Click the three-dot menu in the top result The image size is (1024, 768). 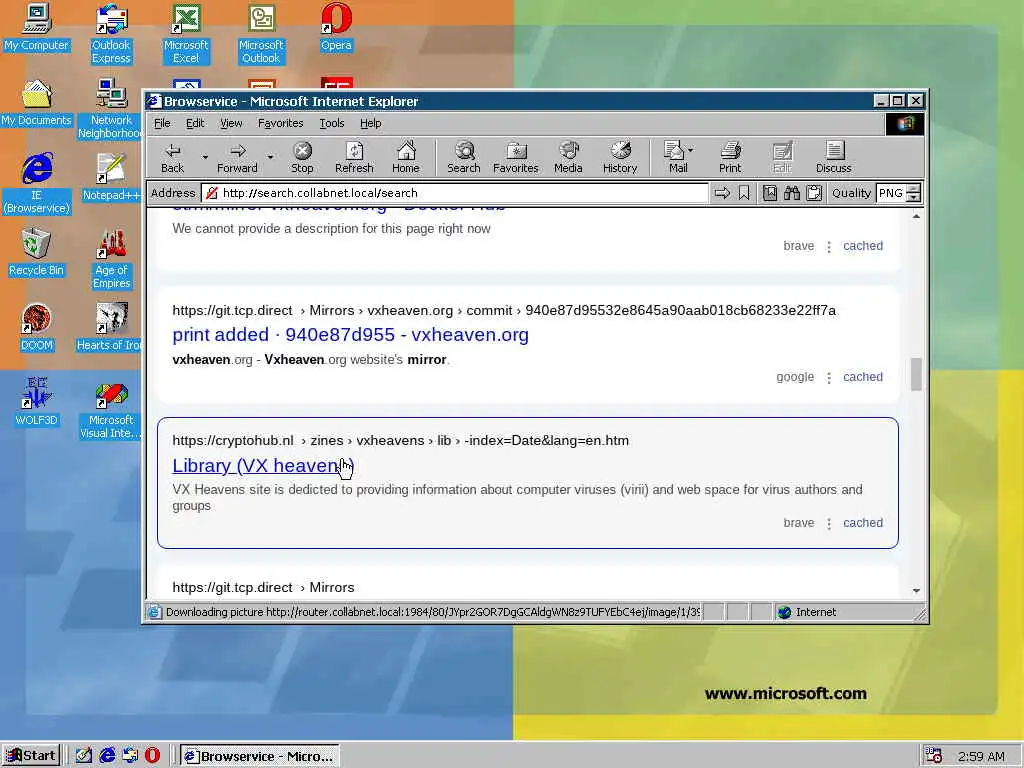coord(829,247)
